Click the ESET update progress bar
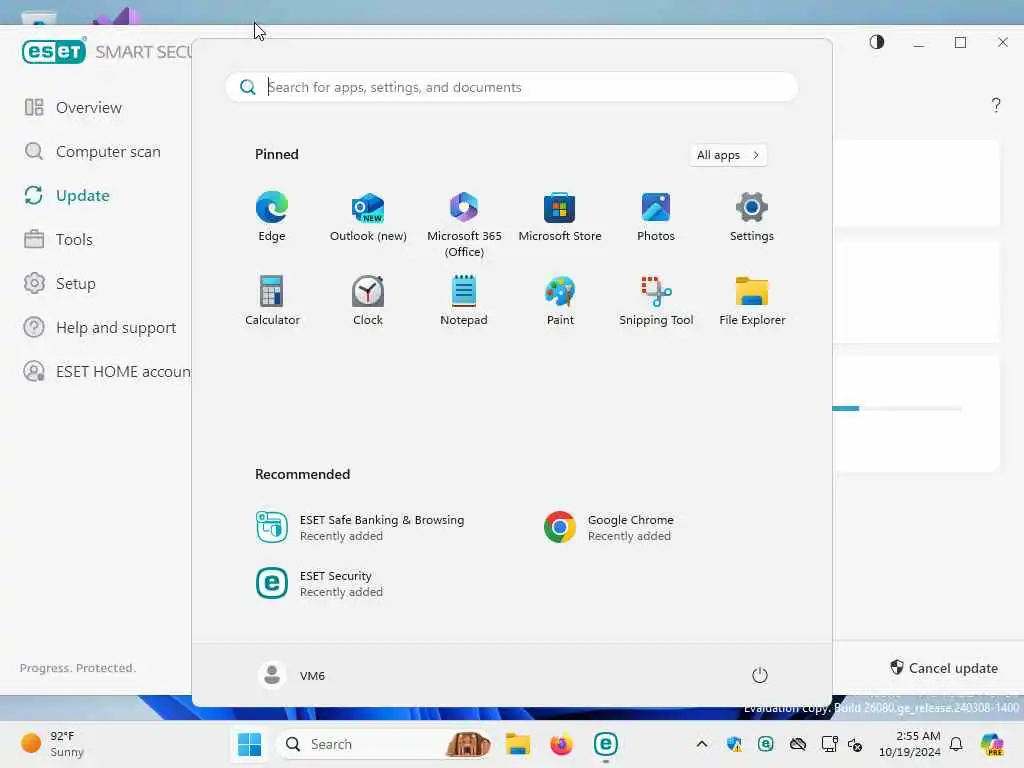 point(897,409)
